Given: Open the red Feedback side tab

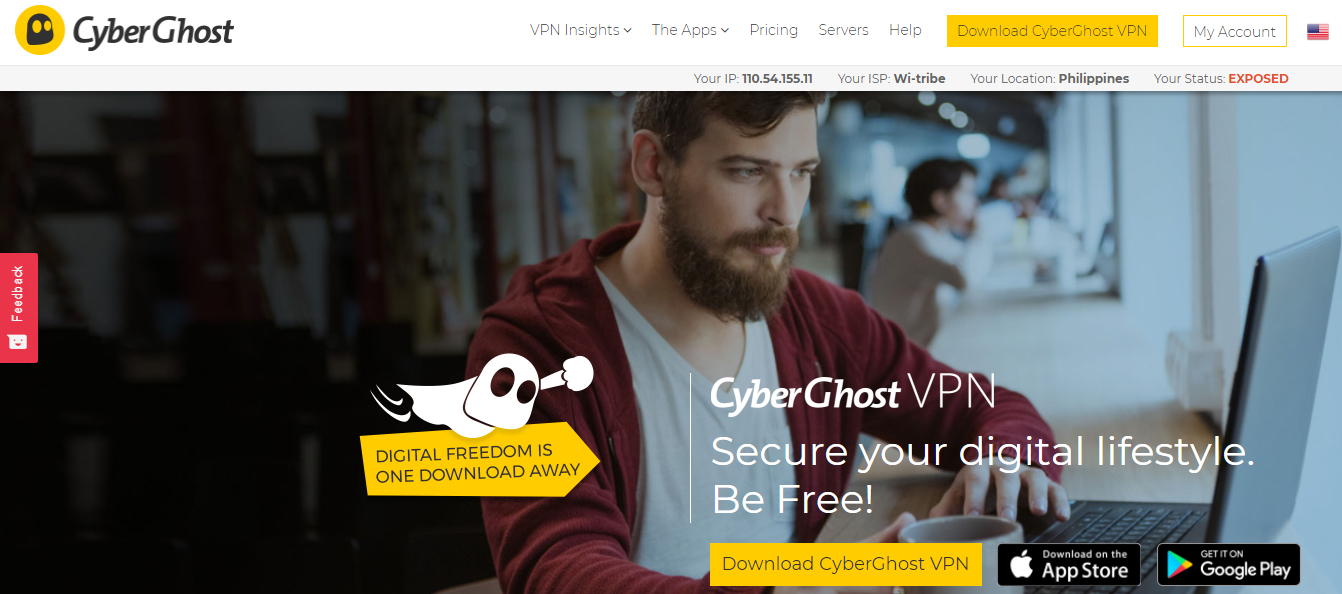Looking at the screenshot, I should click(19, 308).
